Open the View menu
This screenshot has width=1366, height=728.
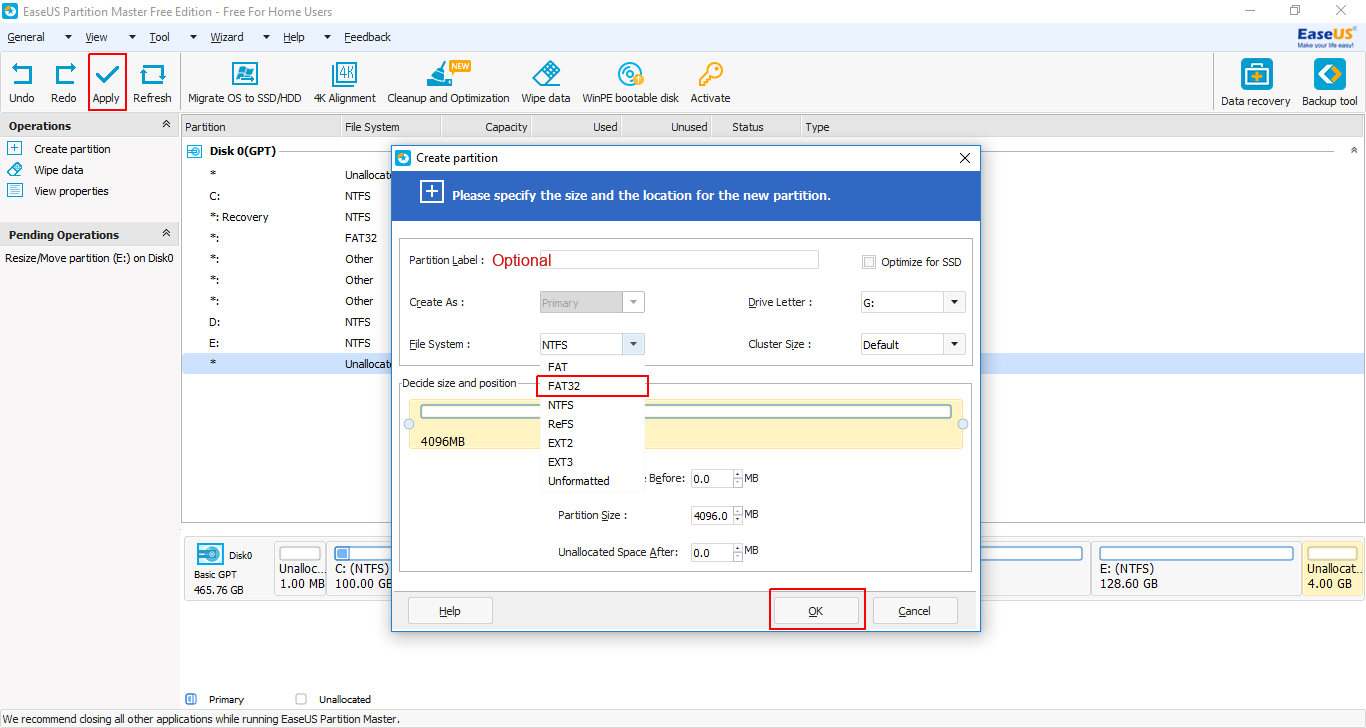pyautogui.click(x=96, y=37)
